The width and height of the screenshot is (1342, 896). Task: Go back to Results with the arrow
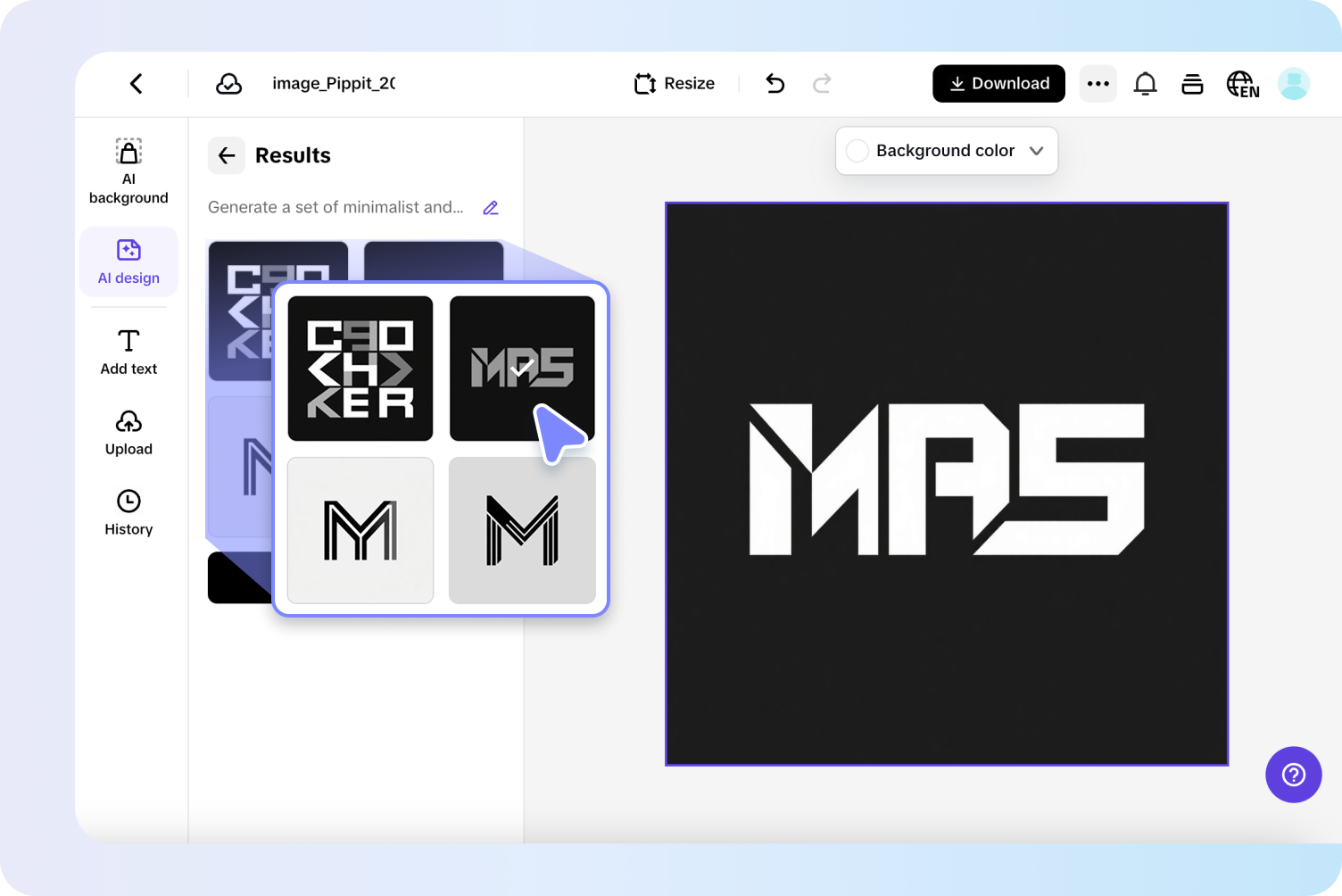coord(227,155)
